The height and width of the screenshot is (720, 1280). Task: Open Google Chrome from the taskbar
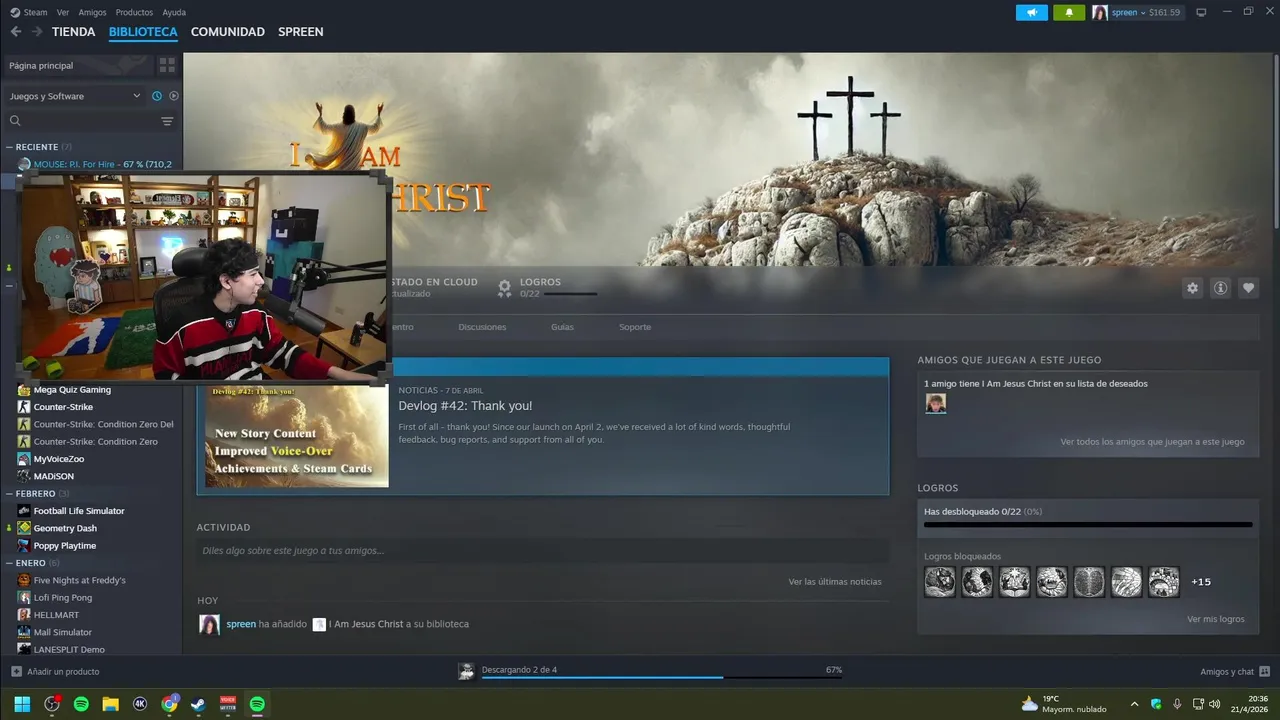[x=169, y=704]
